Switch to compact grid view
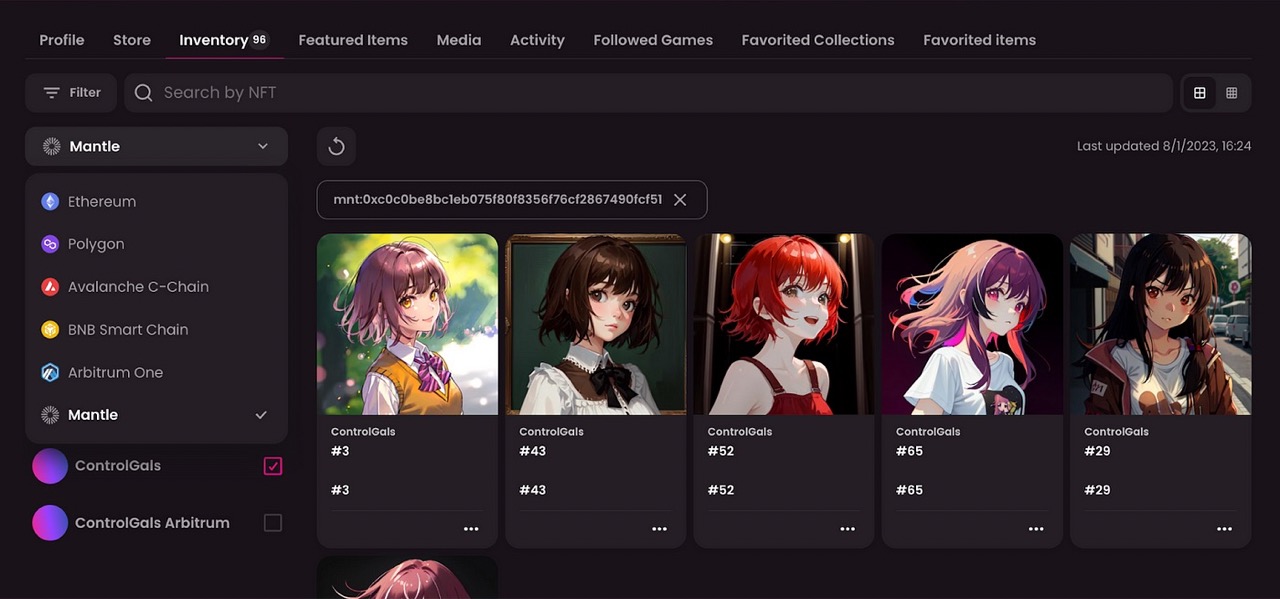1280x599 pixels. click(x=1231, y=93)
